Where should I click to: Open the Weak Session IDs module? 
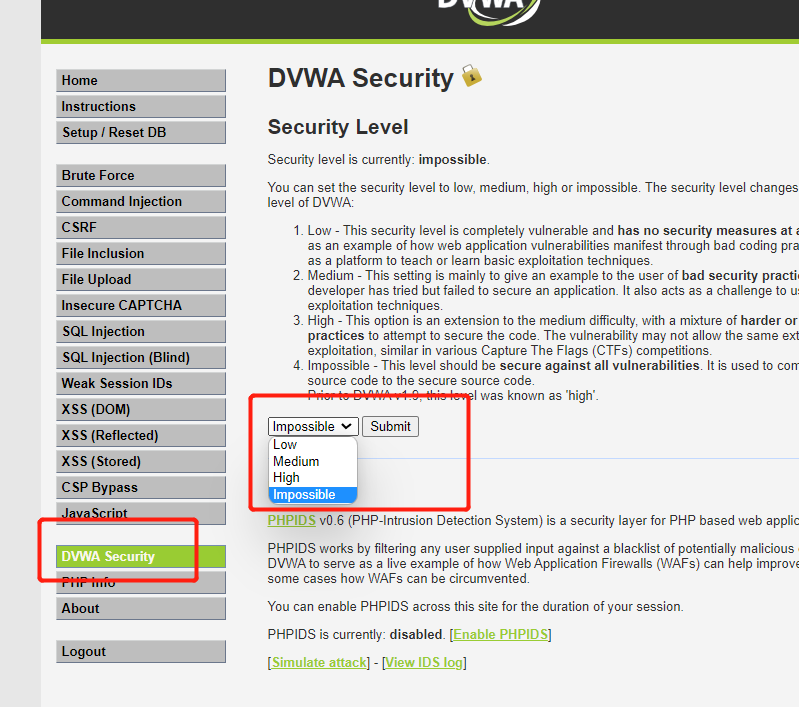[141, 383]
